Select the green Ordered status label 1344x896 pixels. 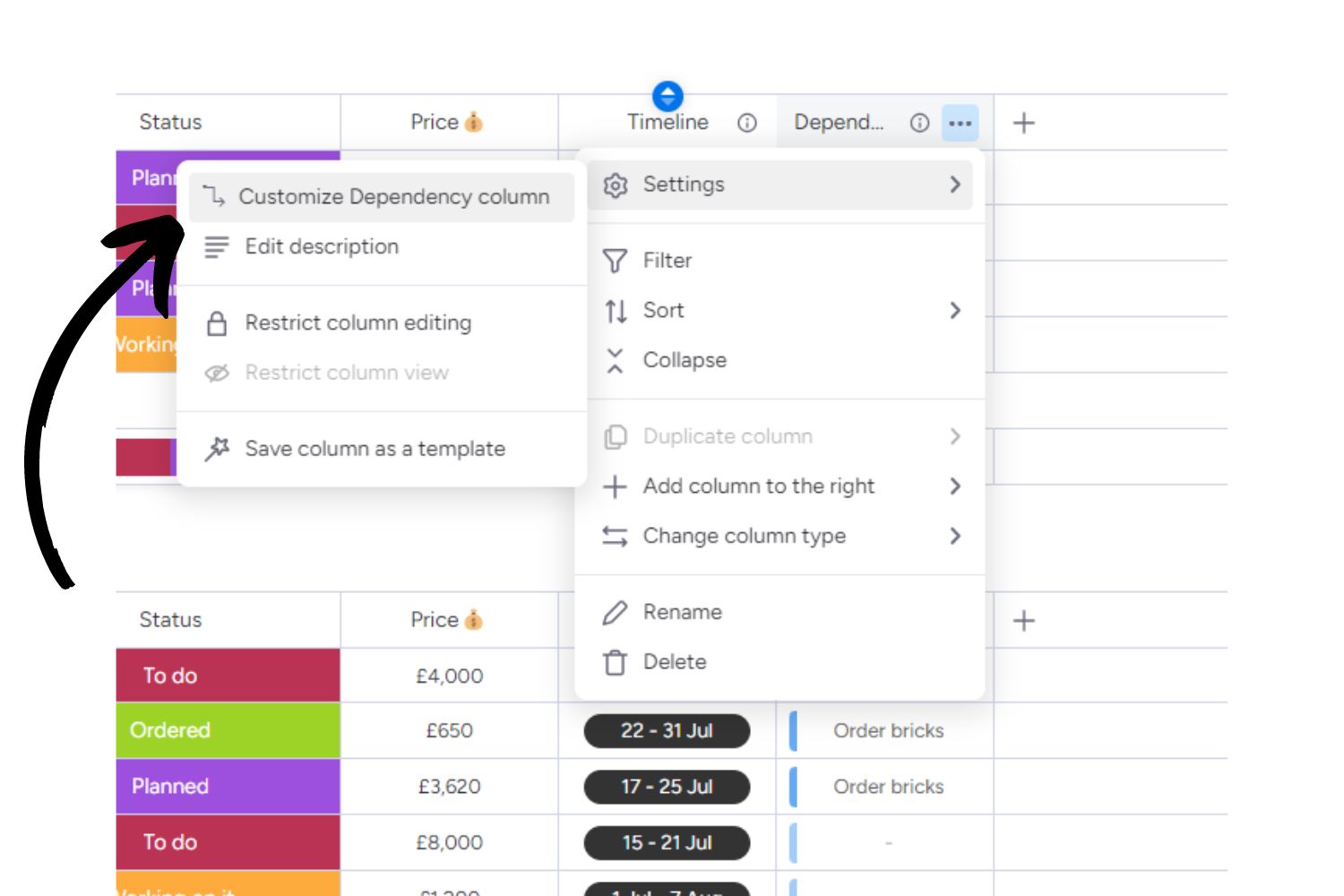point(226,730)
